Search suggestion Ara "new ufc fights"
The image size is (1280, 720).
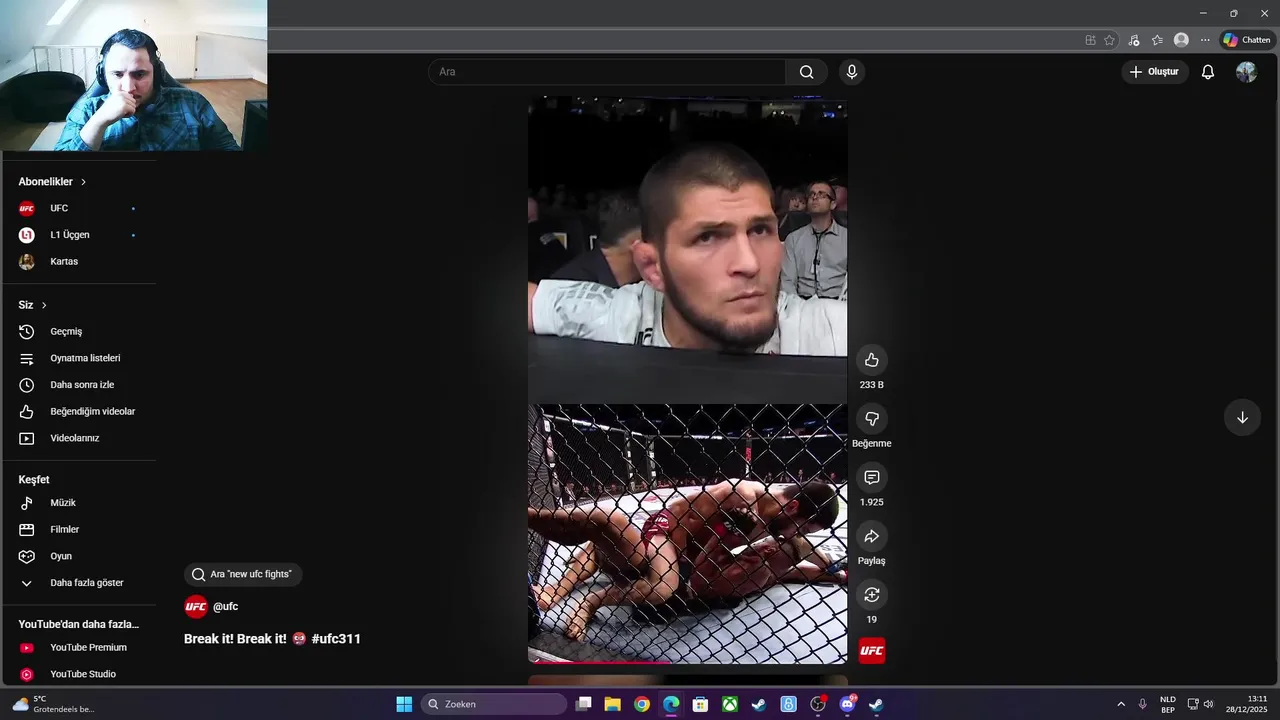pyautogui.click(x=242, y=574)
